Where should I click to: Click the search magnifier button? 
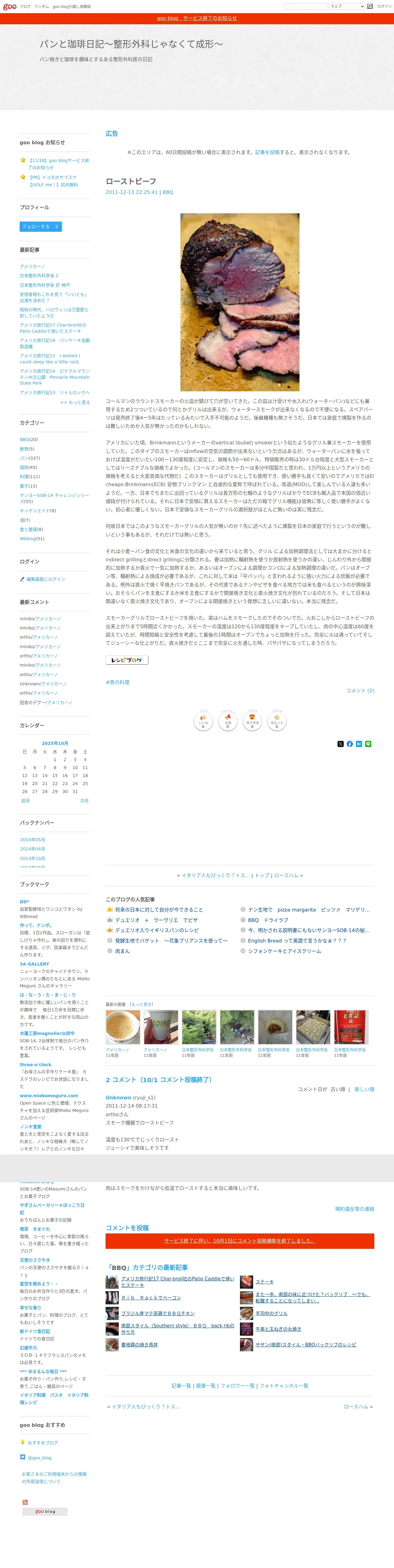(370, 7)
